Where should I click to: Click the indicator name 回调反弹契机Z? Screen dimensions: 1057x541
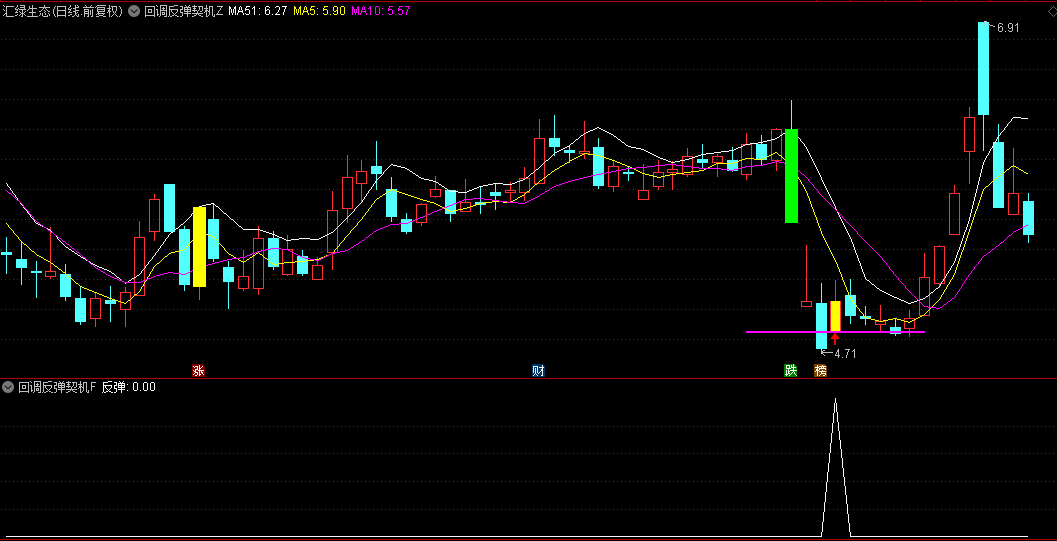[x=183, y=11]
